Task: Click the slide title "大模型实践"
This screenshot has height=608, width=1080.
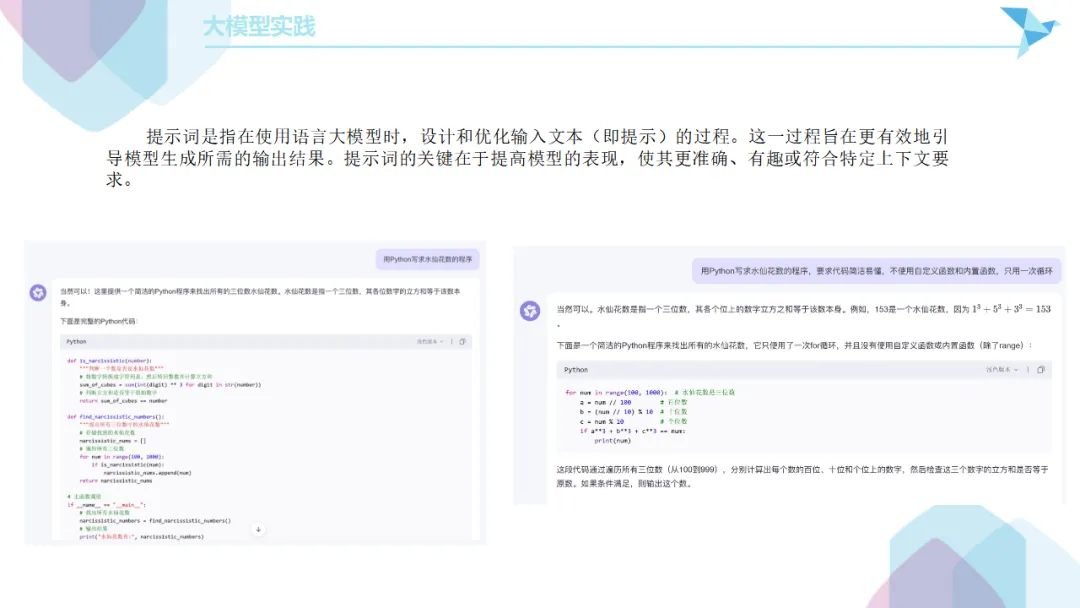Action: (259, 26)
